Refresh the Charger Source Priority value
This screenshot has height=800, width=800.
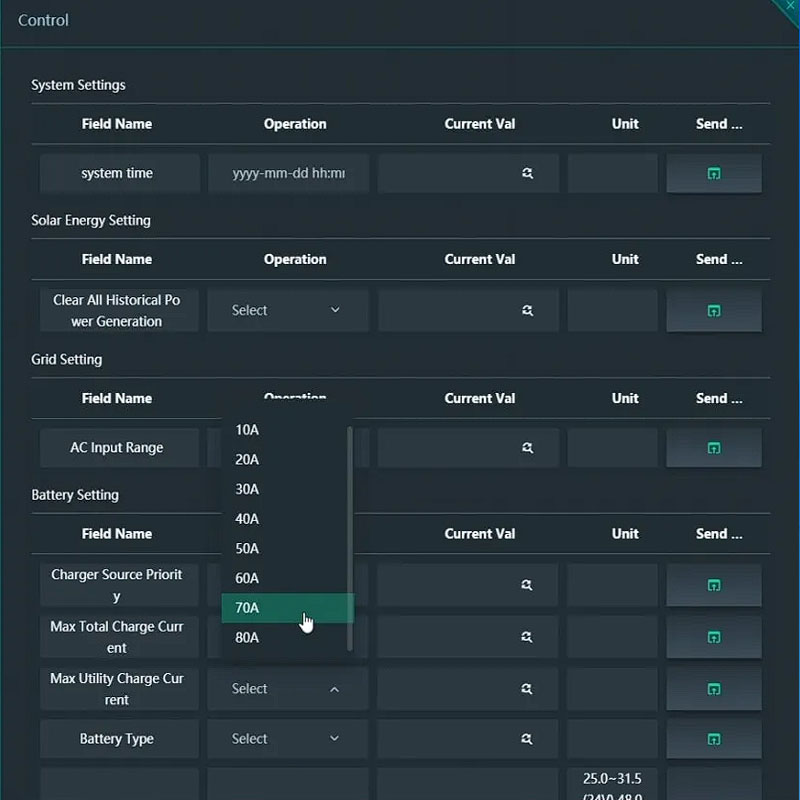tap(527, 585)
